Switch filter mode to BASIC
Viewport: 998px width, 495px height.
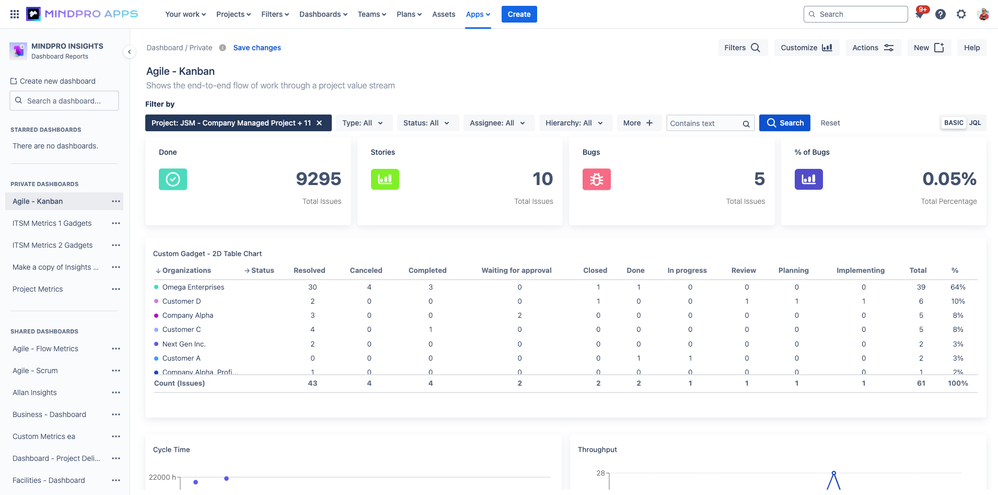pyautogui.click(x=953, y=123)
